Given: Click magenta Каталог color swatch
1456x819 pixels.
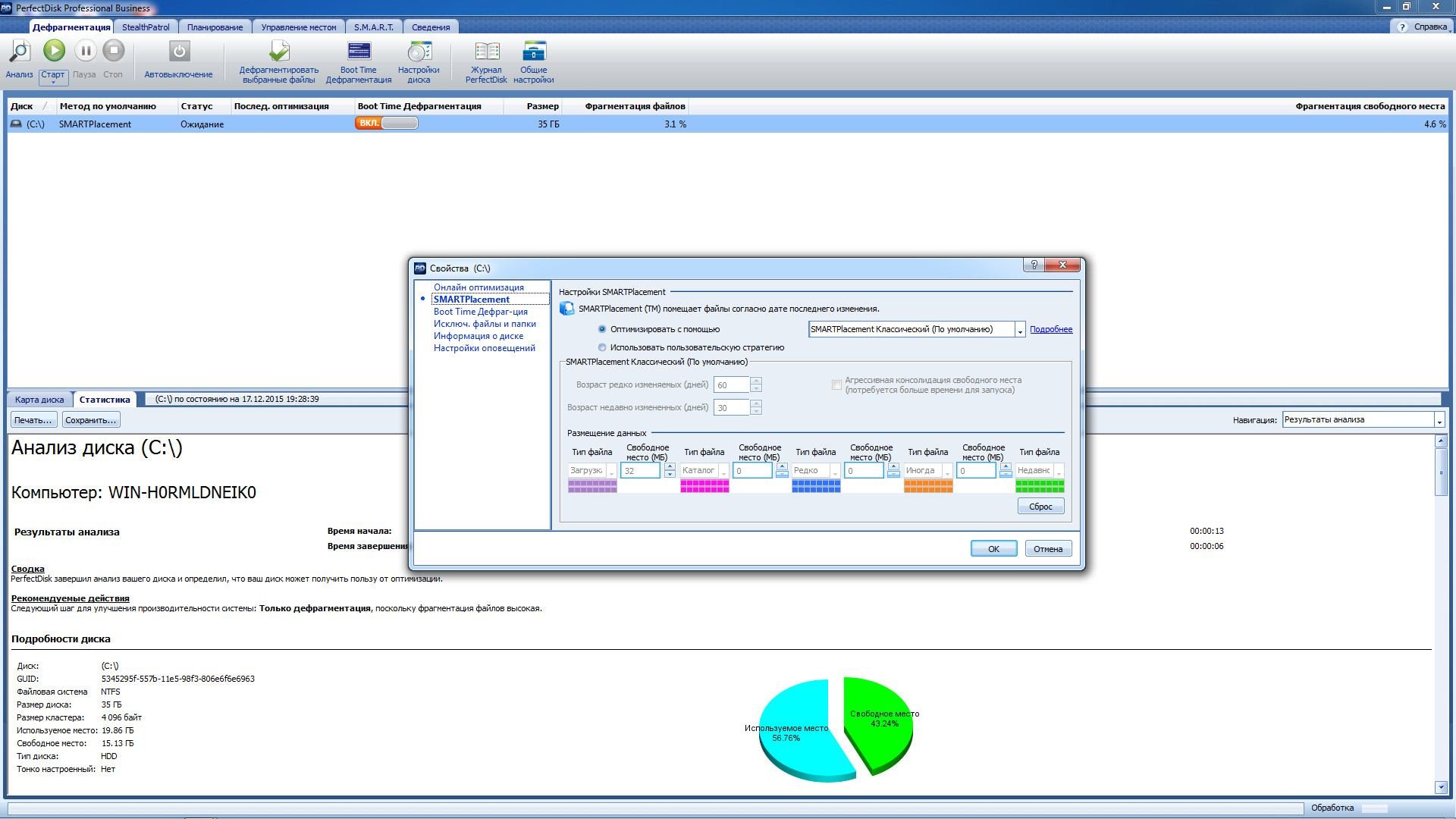Looking at the screenshot, I should coord(704,486).
